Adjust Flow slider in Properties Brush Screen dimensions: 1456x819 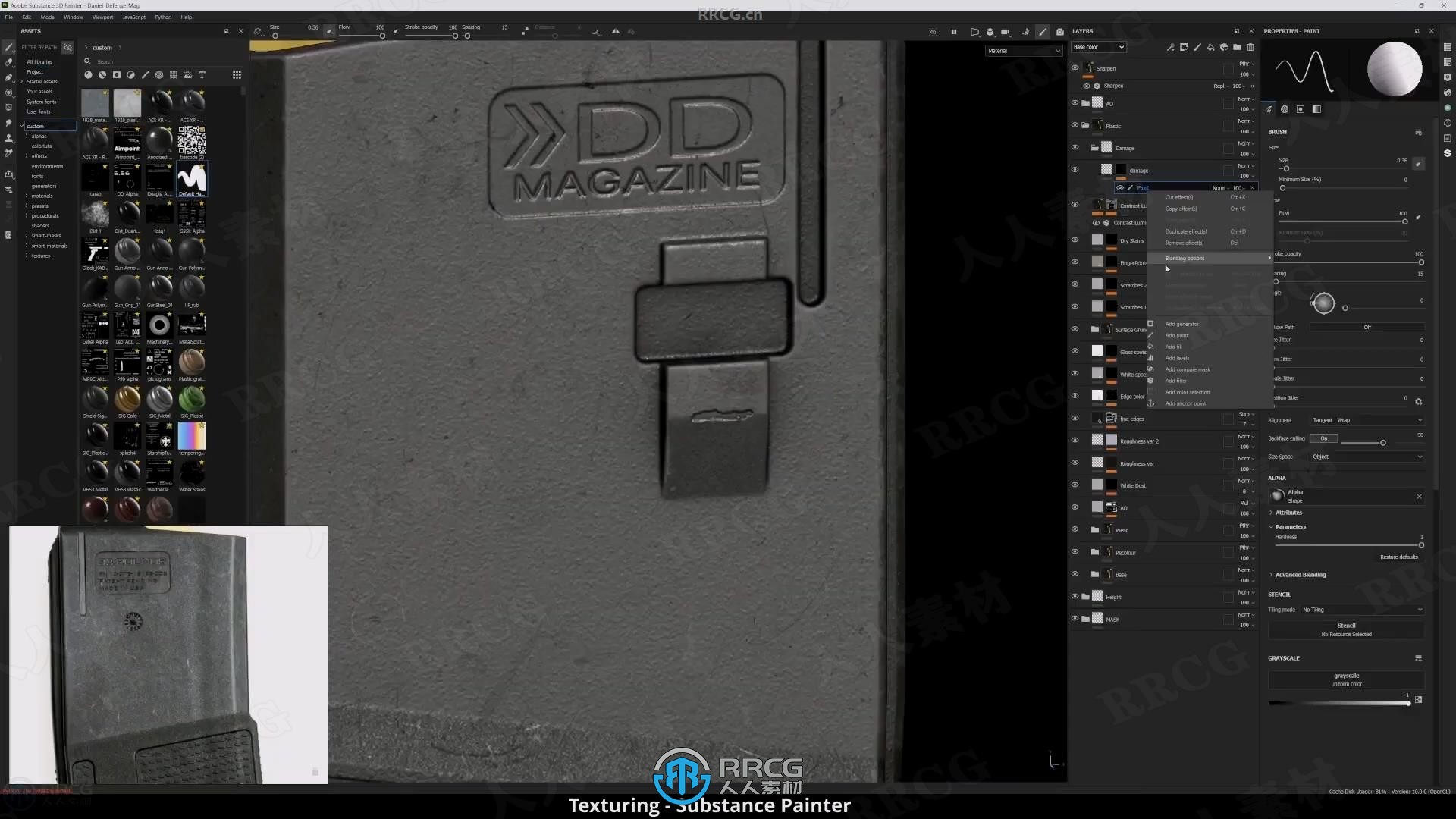[1341, 221]
